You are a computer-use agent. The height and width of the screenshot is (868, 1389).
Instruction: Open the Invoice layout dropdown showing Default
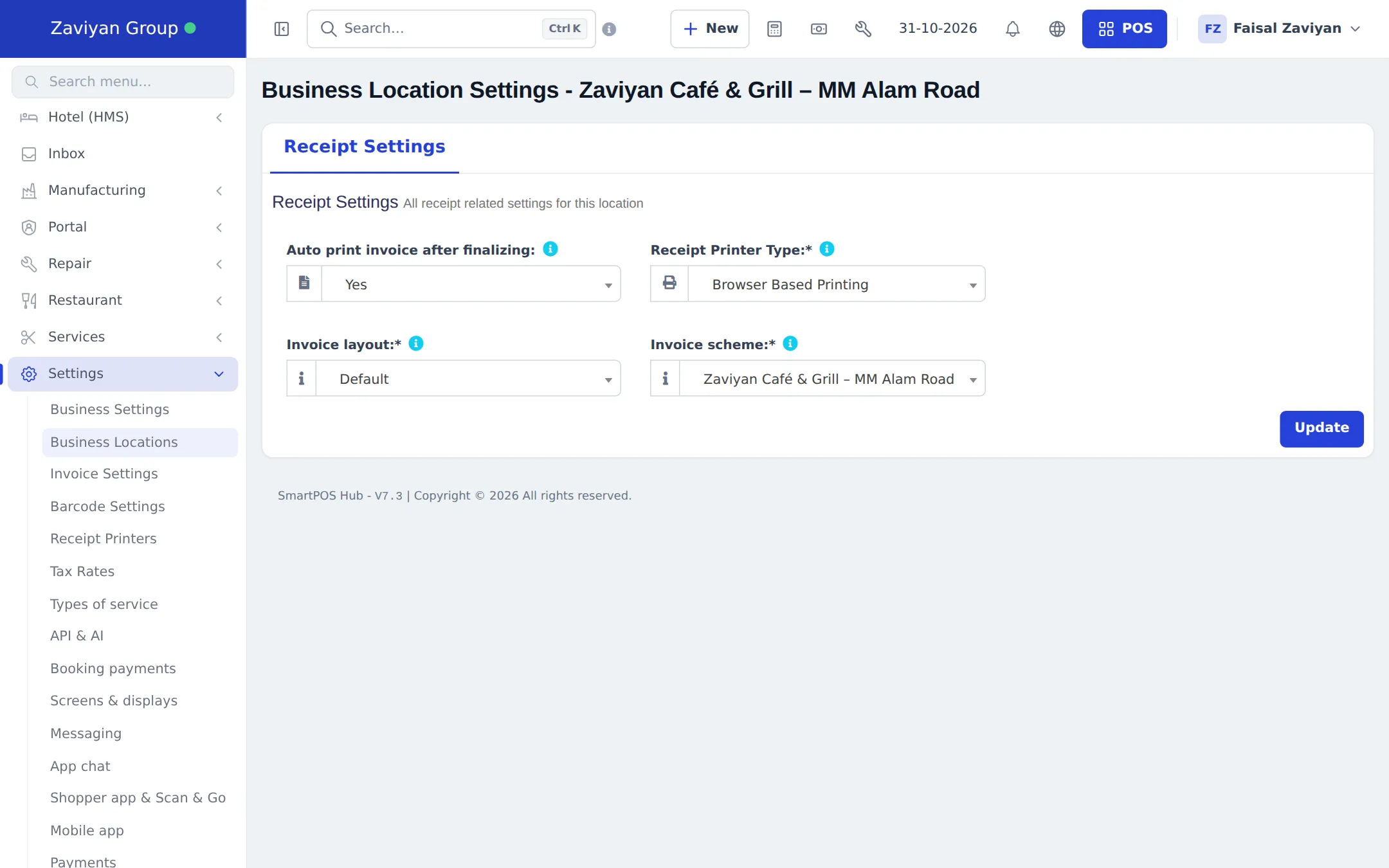(x=468, y=378)
